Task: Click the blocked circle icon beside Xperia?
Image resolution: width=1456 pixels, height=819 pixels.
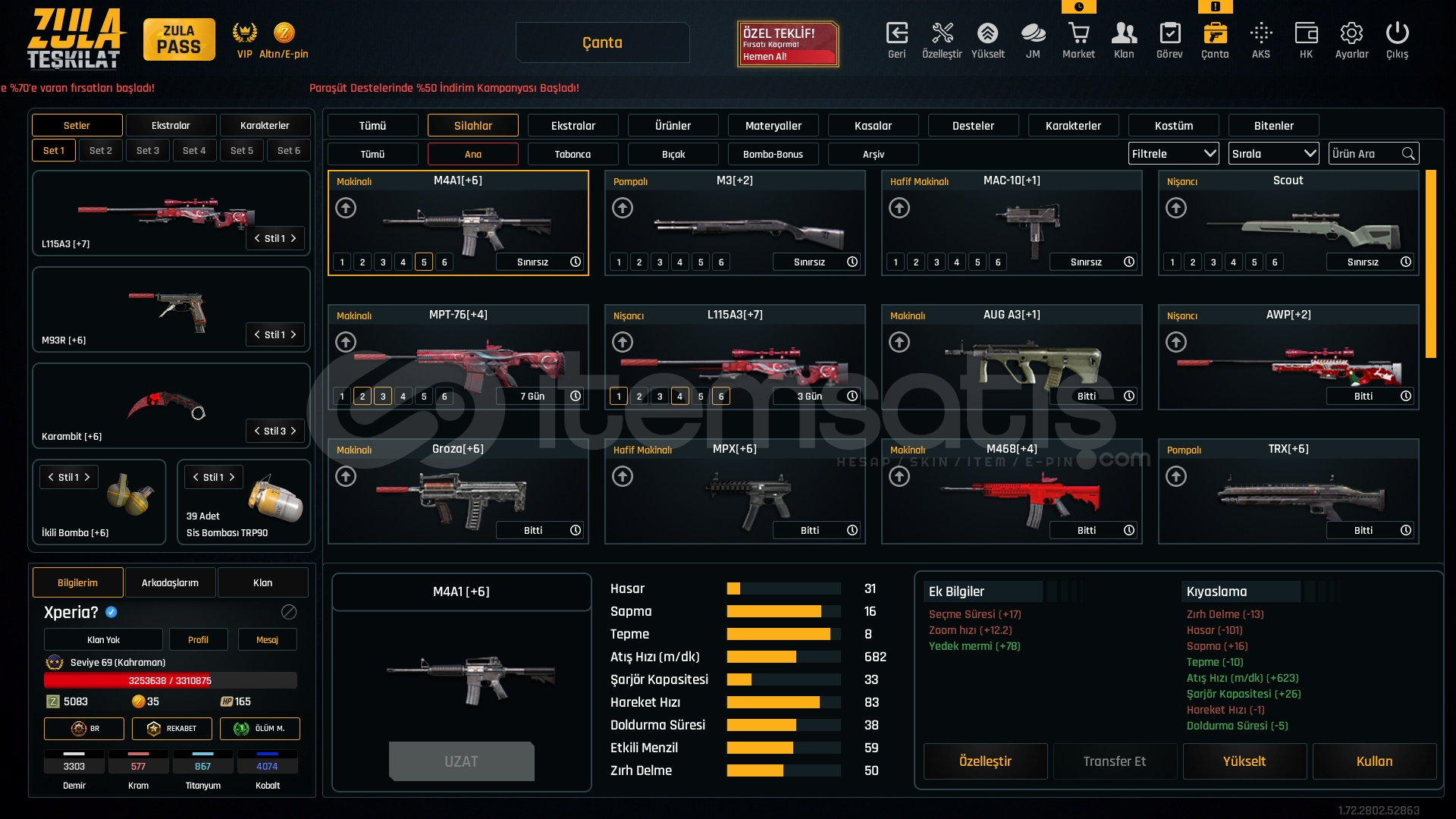Action: pos(289,612)
